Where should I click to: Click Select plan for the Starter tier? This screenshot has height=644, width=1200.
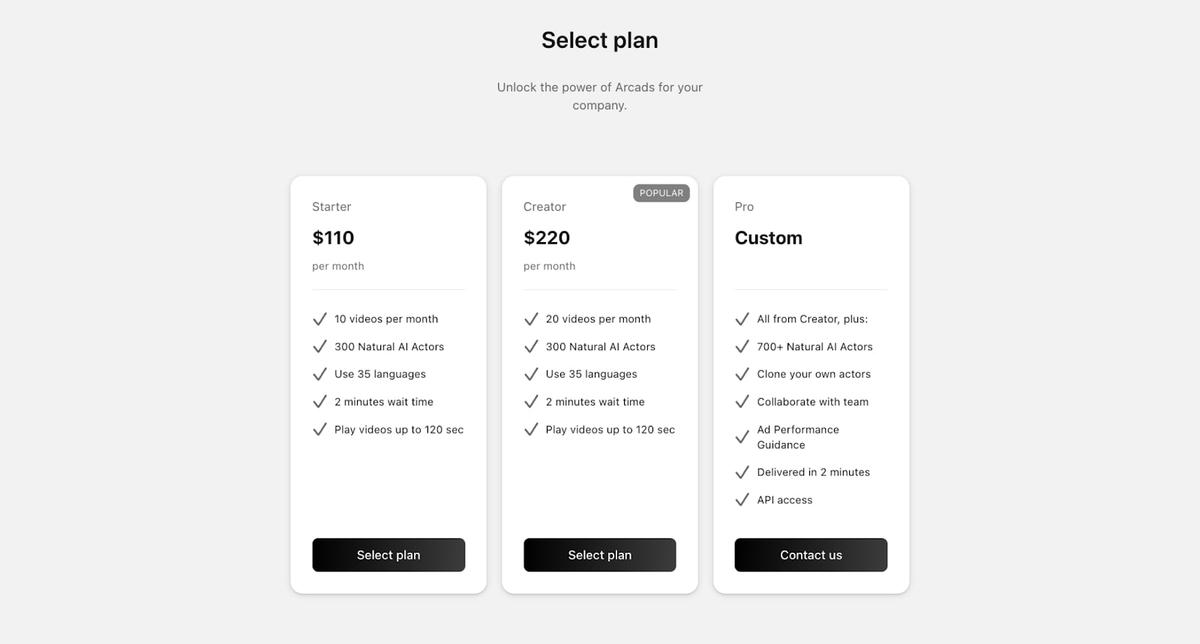[x=388, y=554]
